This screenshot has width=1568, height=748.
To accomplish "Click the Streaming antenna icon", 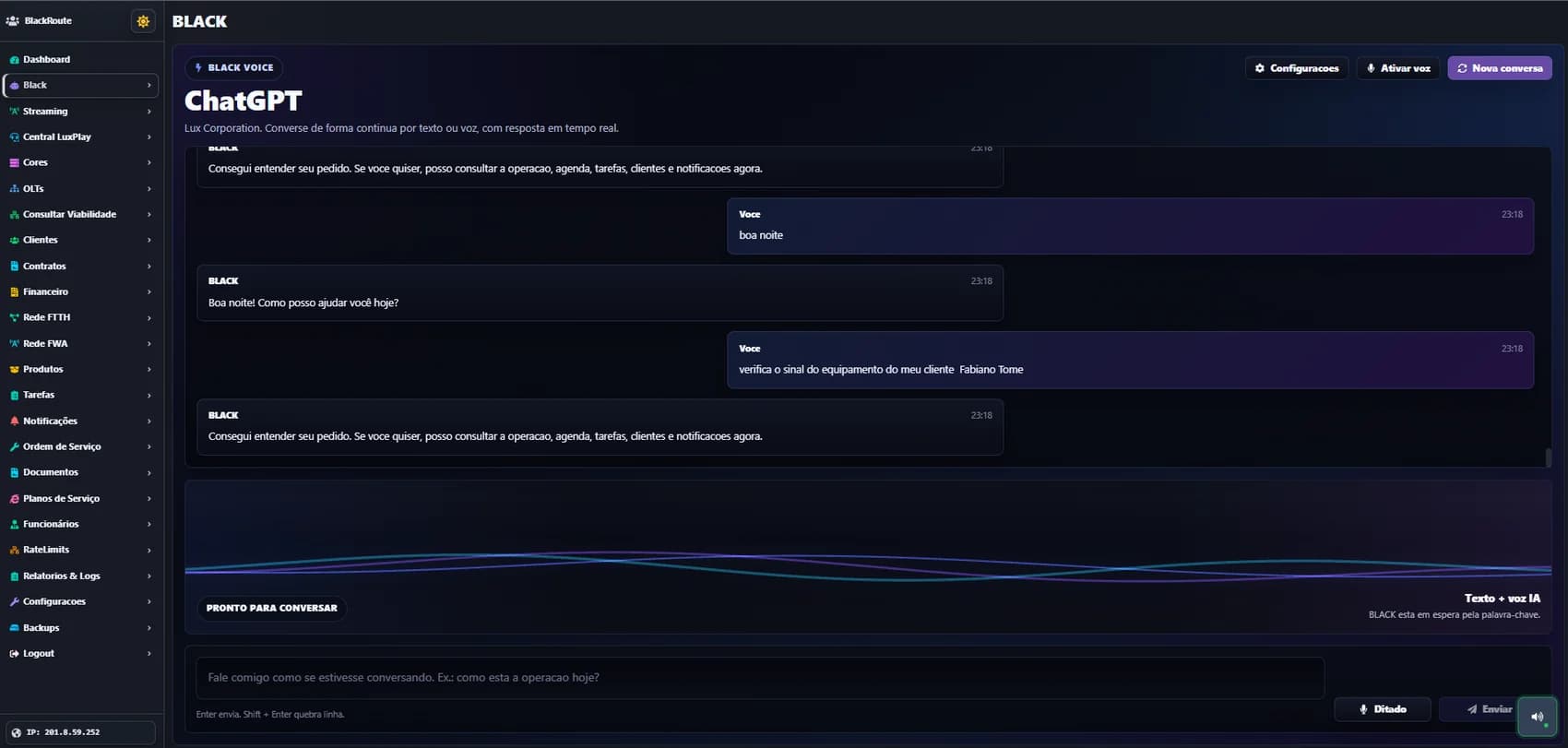I will pyautogui.click(x=14, y=112).
